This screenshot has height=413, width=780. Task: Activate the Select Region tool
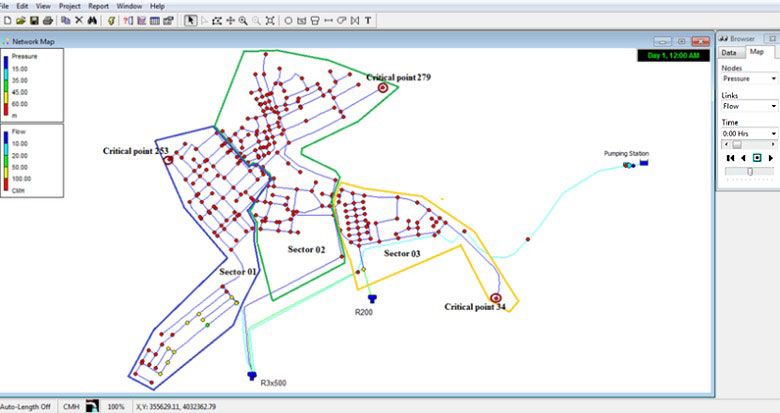pyautogui.click(x=217, y=20)
